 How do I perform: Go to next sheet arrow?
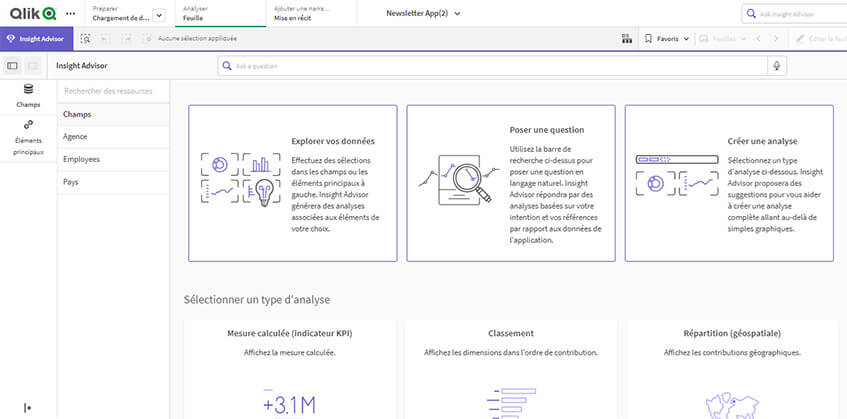(x=776, y=39)
